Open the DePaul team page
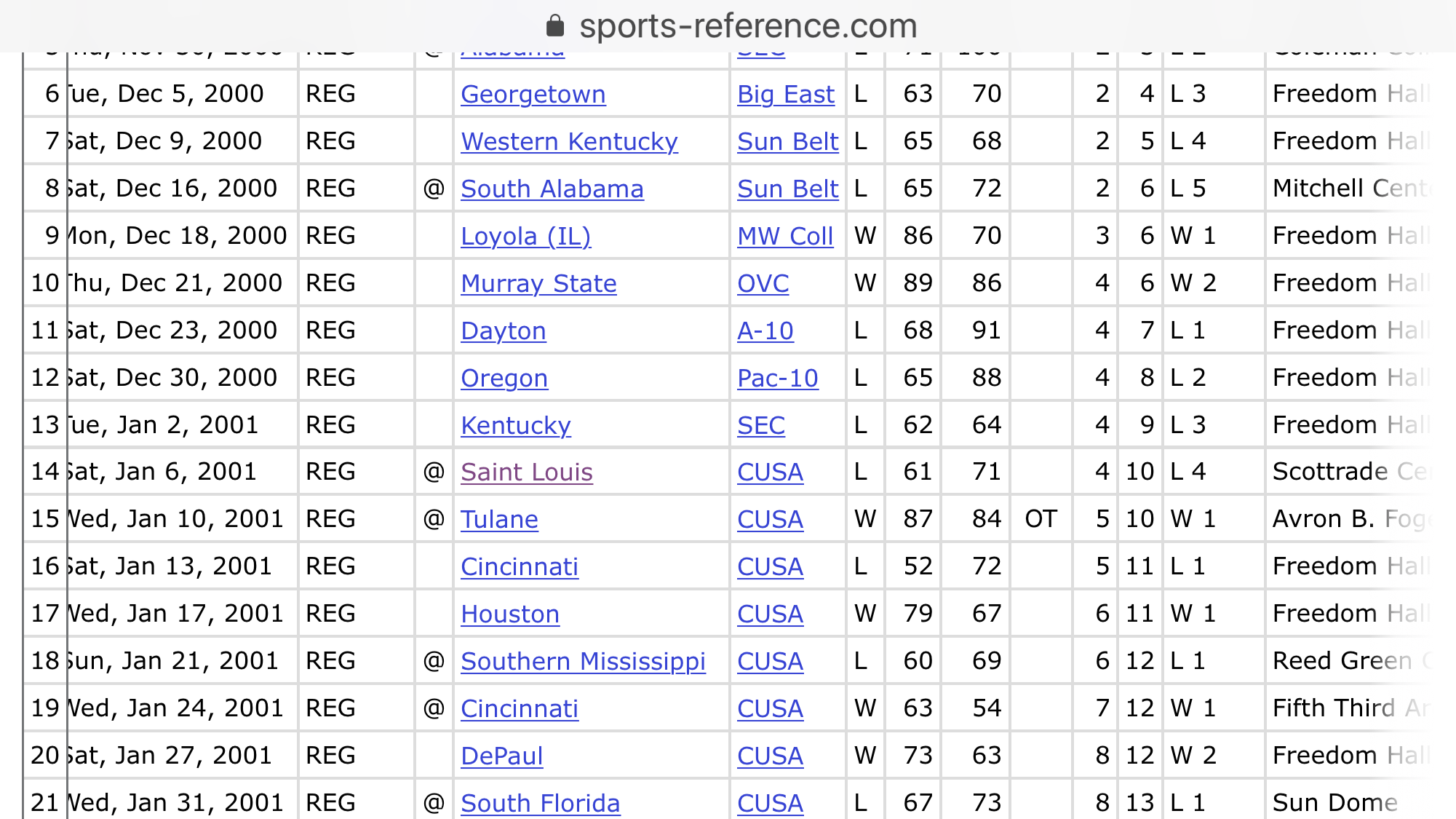The image size is (1456, 819). [x=502, y=756]
